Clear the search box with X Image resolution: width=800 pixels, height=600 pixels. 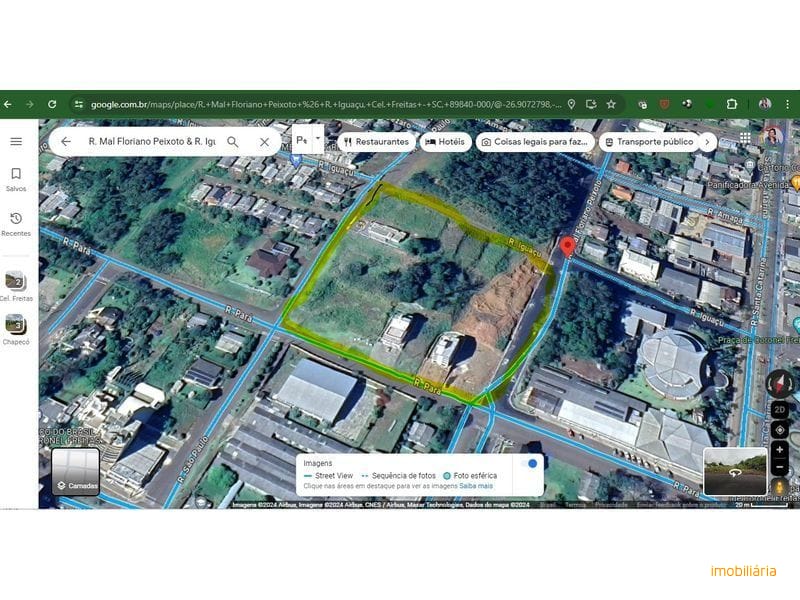coord(264,142)
